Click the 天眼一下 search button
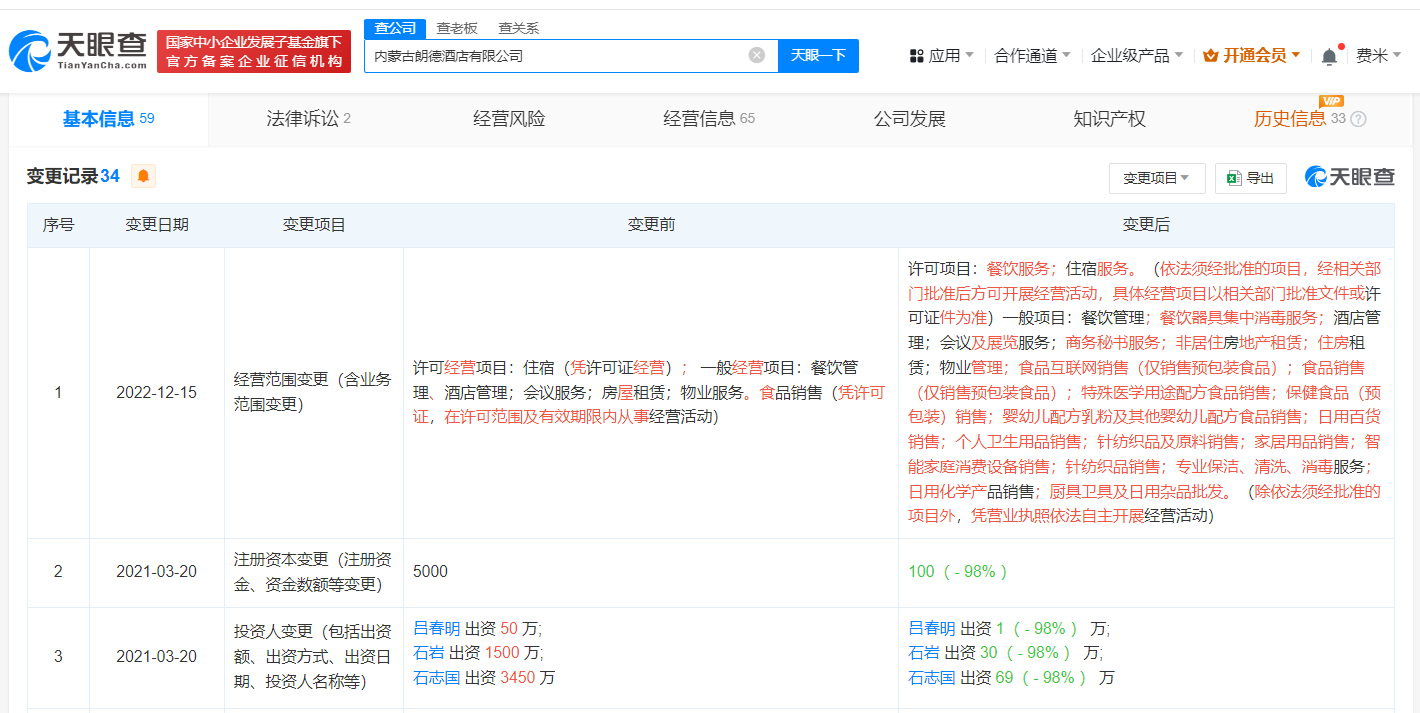Screen dimensions: 1420x713 pyautogui.click(x=818, y=56)
